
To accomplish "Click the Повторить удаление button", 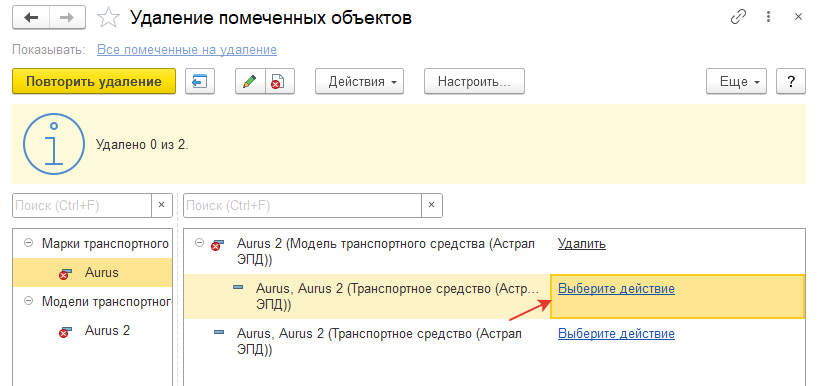I will pyautogui.click(x=94, y=81).
